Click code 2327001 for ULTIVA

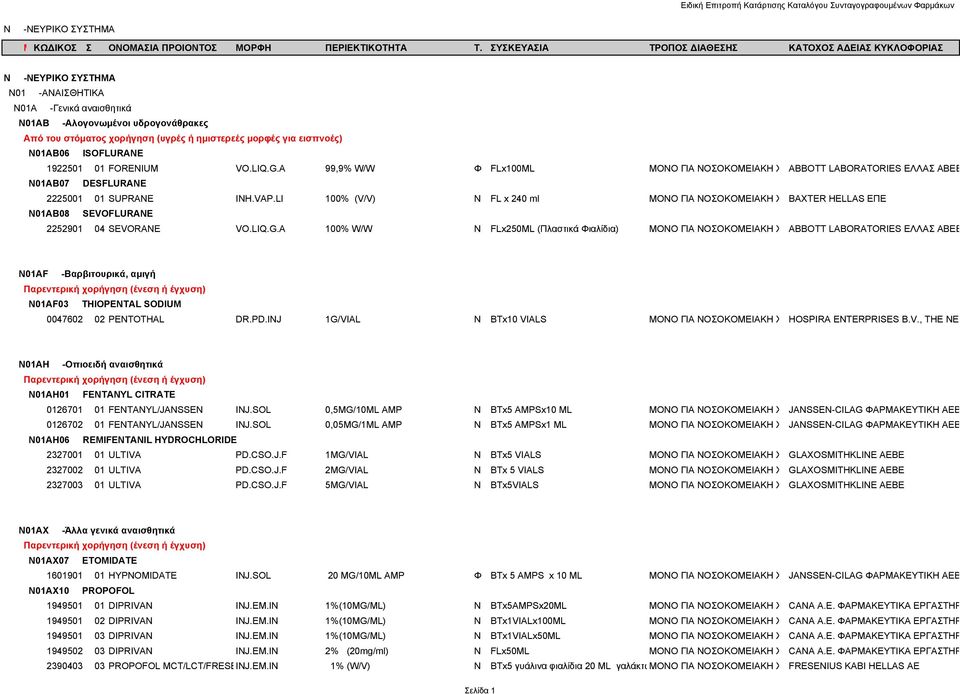(64, 455)
